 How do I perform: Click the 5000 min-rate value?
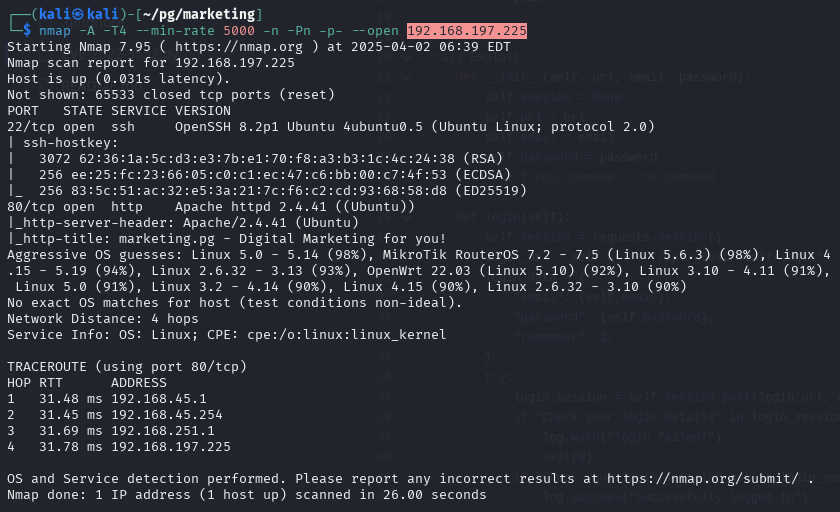[238, 31]
